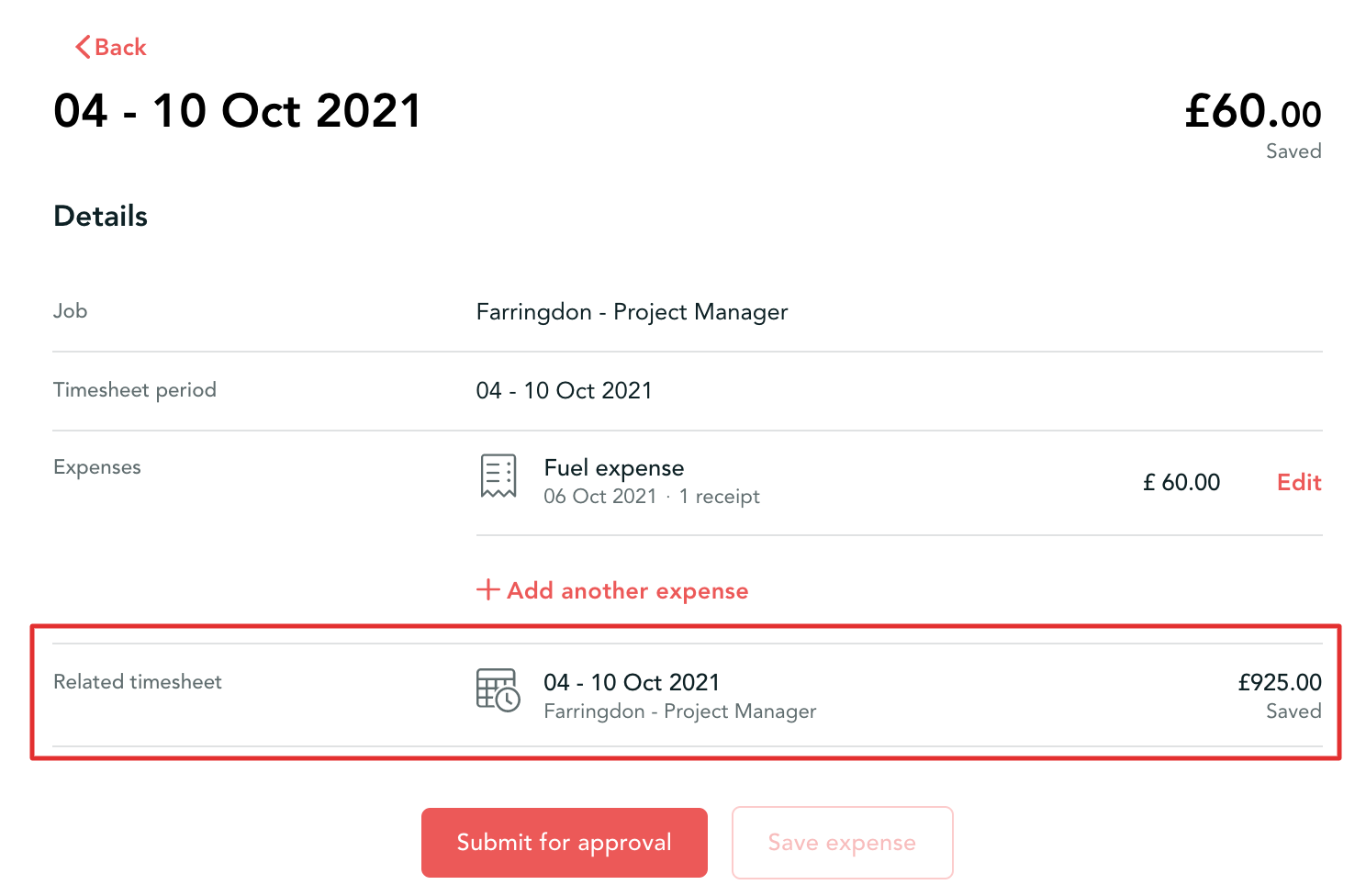Click the £60.00 total at top right
This screenshot has height=896, width=1366.
[x=1253, y=111]
